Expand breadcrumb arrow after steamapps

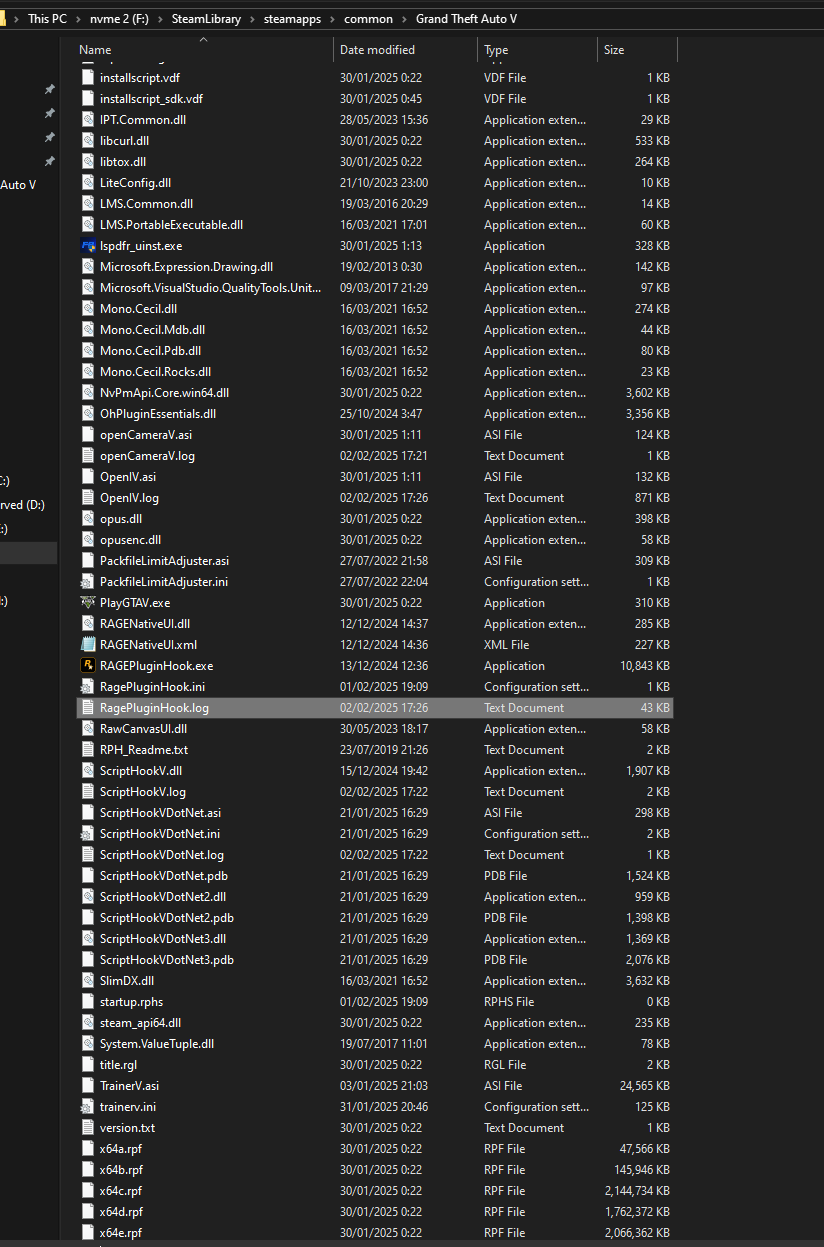(333, 19)
